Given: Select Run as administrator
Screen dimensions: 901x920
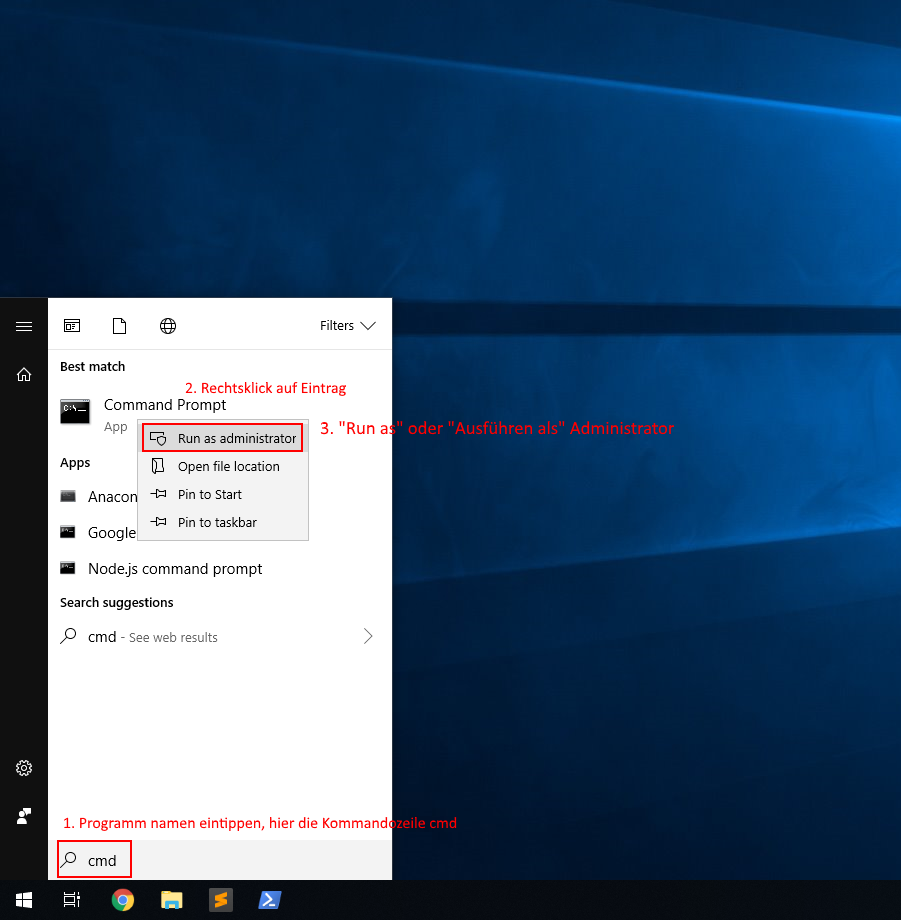Looking at the screenshot, I should click(x=236, y=438).
